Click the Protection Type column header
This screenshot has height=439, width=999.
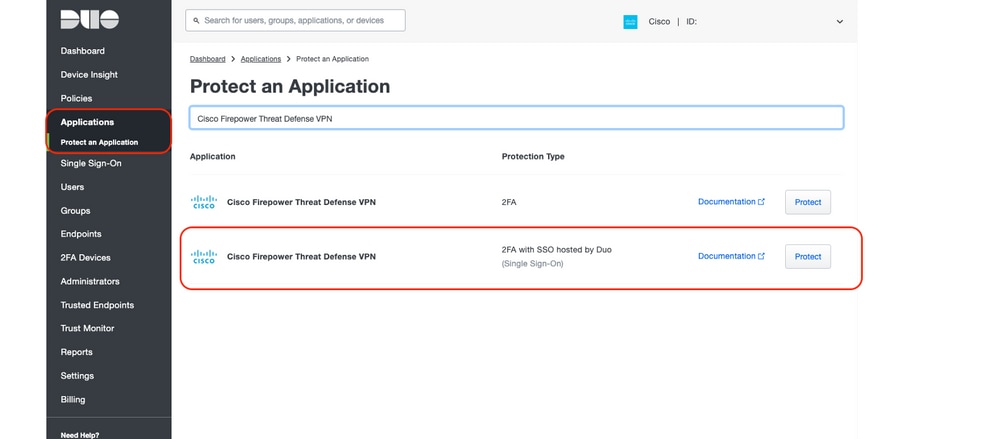tap(533, 156)
